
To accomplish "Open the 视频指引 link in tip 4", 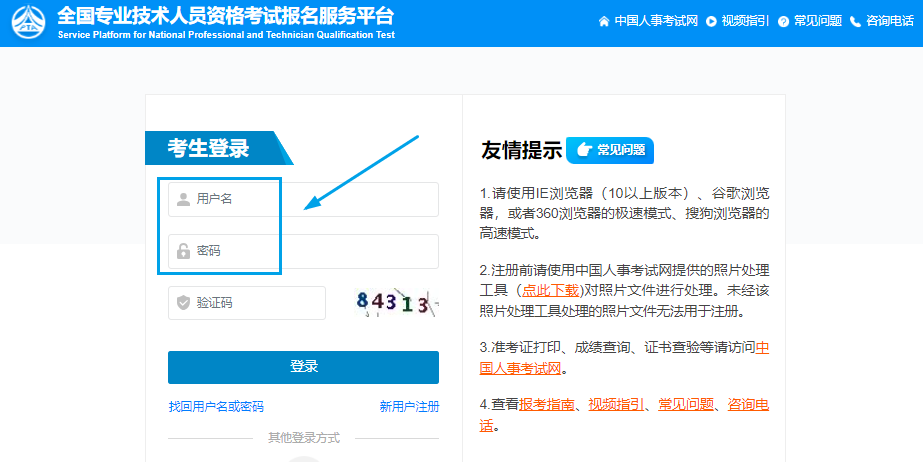I will [616, 404].
